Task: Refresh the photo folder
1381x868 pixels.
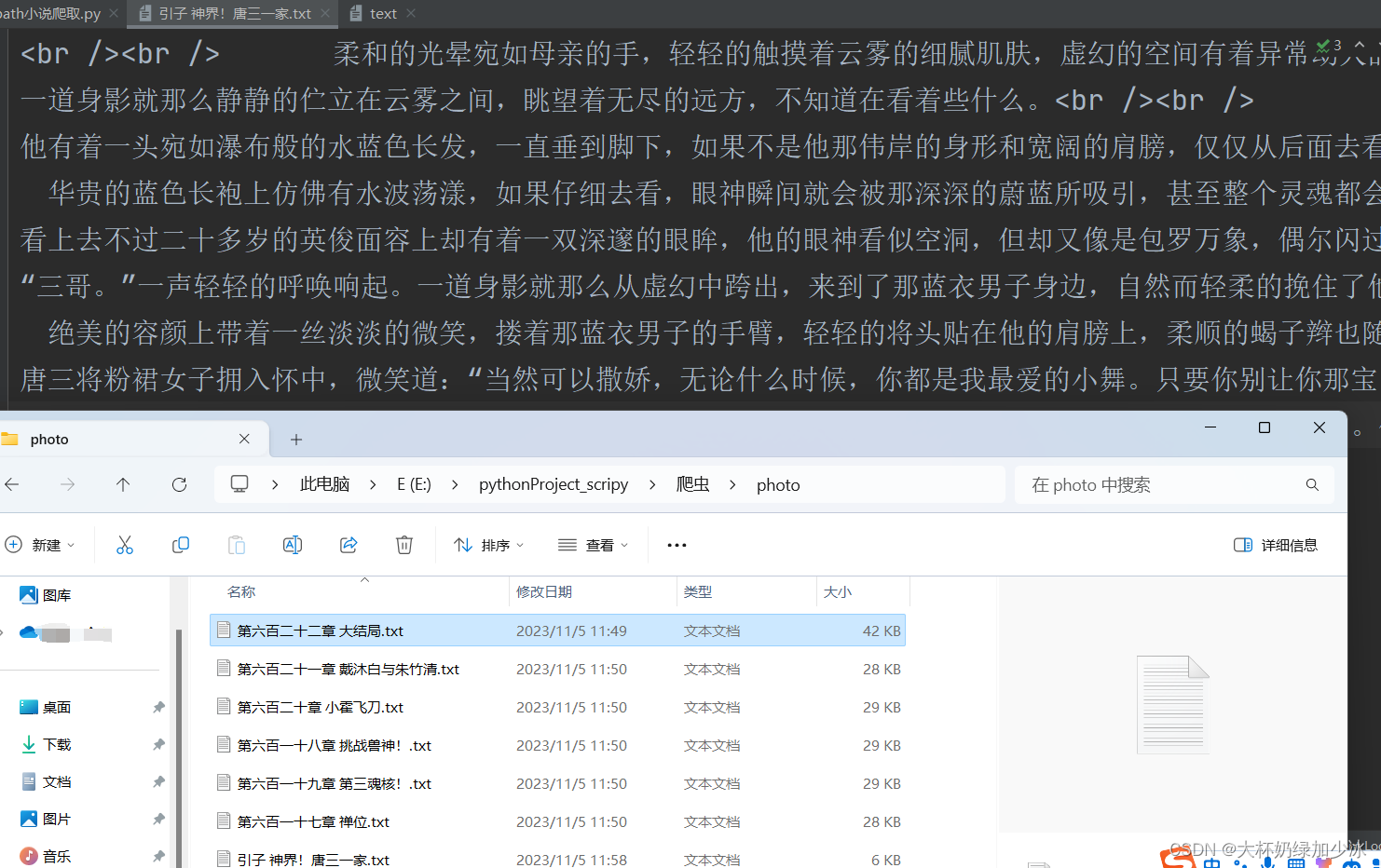Action: point(179,484)
